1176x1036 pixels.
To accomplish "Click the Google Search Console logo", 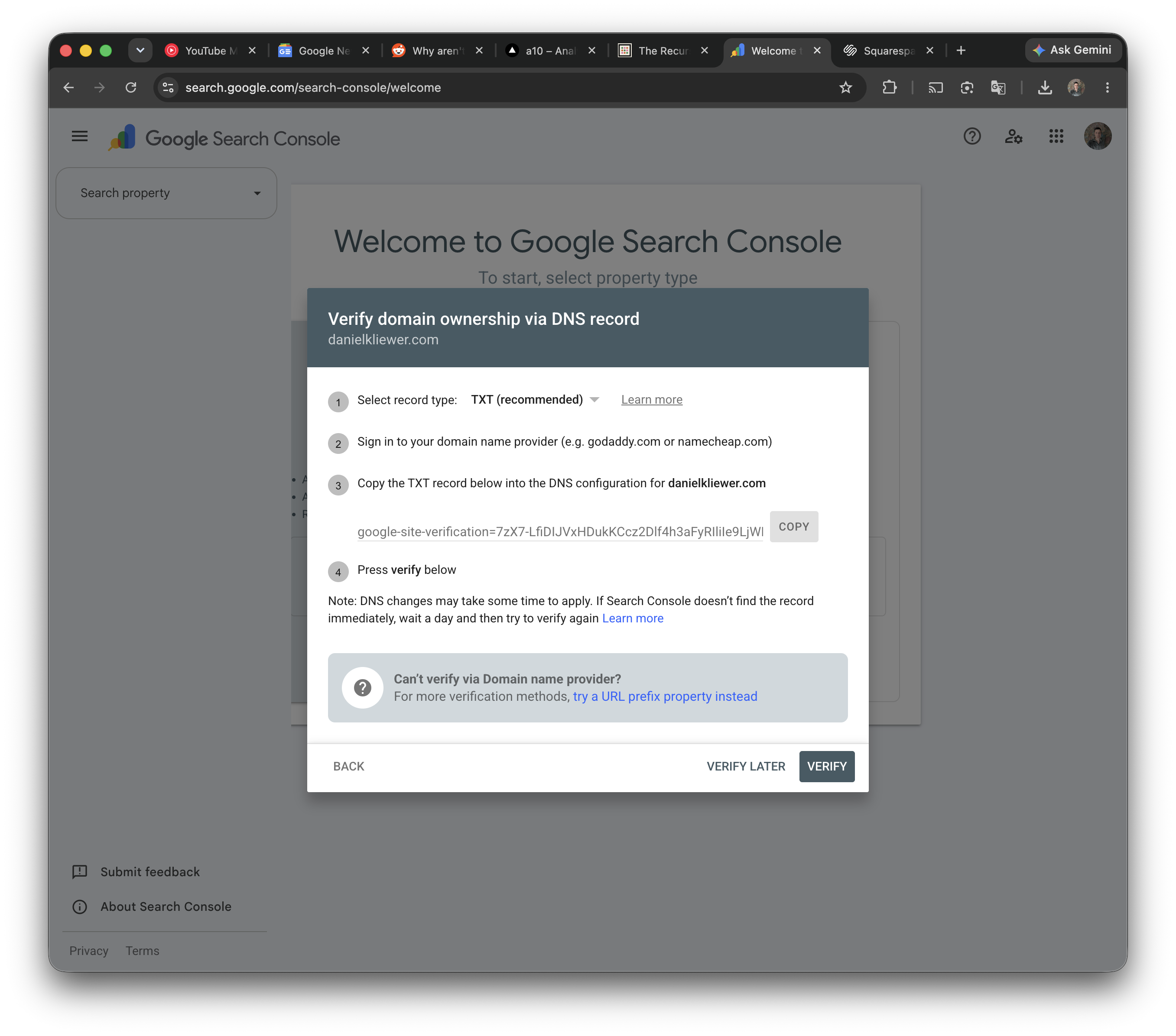I will (x=224, y=138).
